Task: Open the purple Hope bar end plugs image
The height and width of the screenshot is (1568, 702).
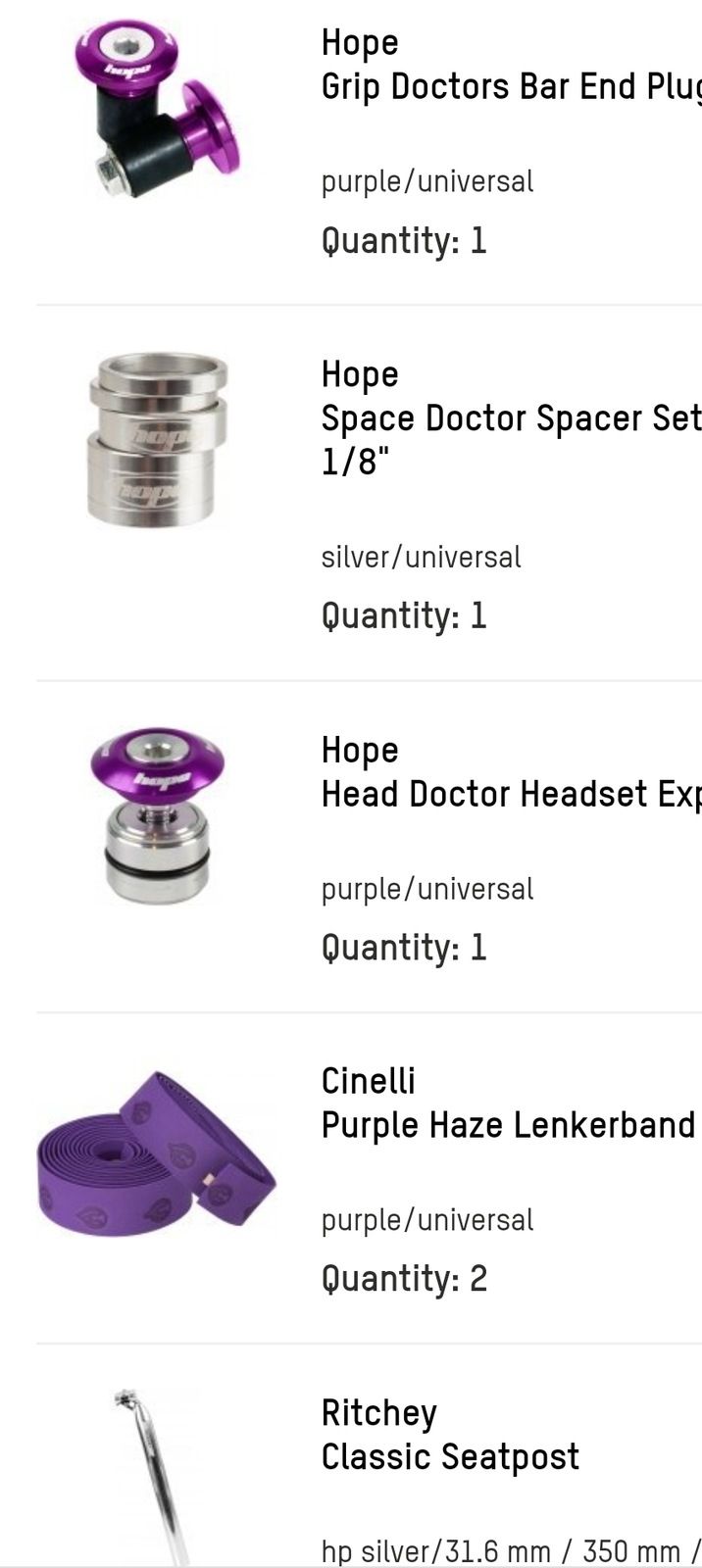Action: tap(157, 109)
